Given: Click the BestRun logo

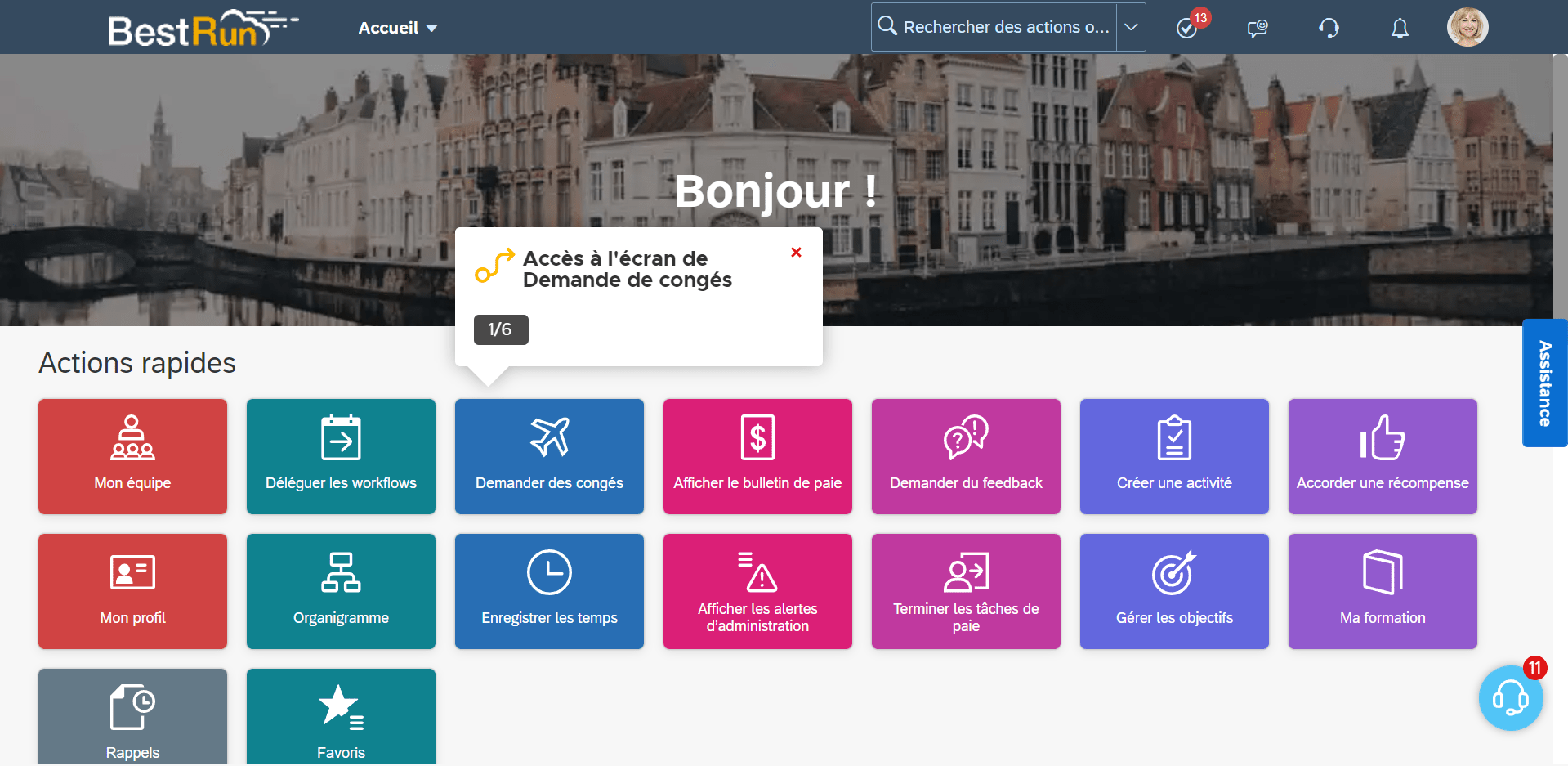Looking at the screenshot, I should click(x=203, y=28).
